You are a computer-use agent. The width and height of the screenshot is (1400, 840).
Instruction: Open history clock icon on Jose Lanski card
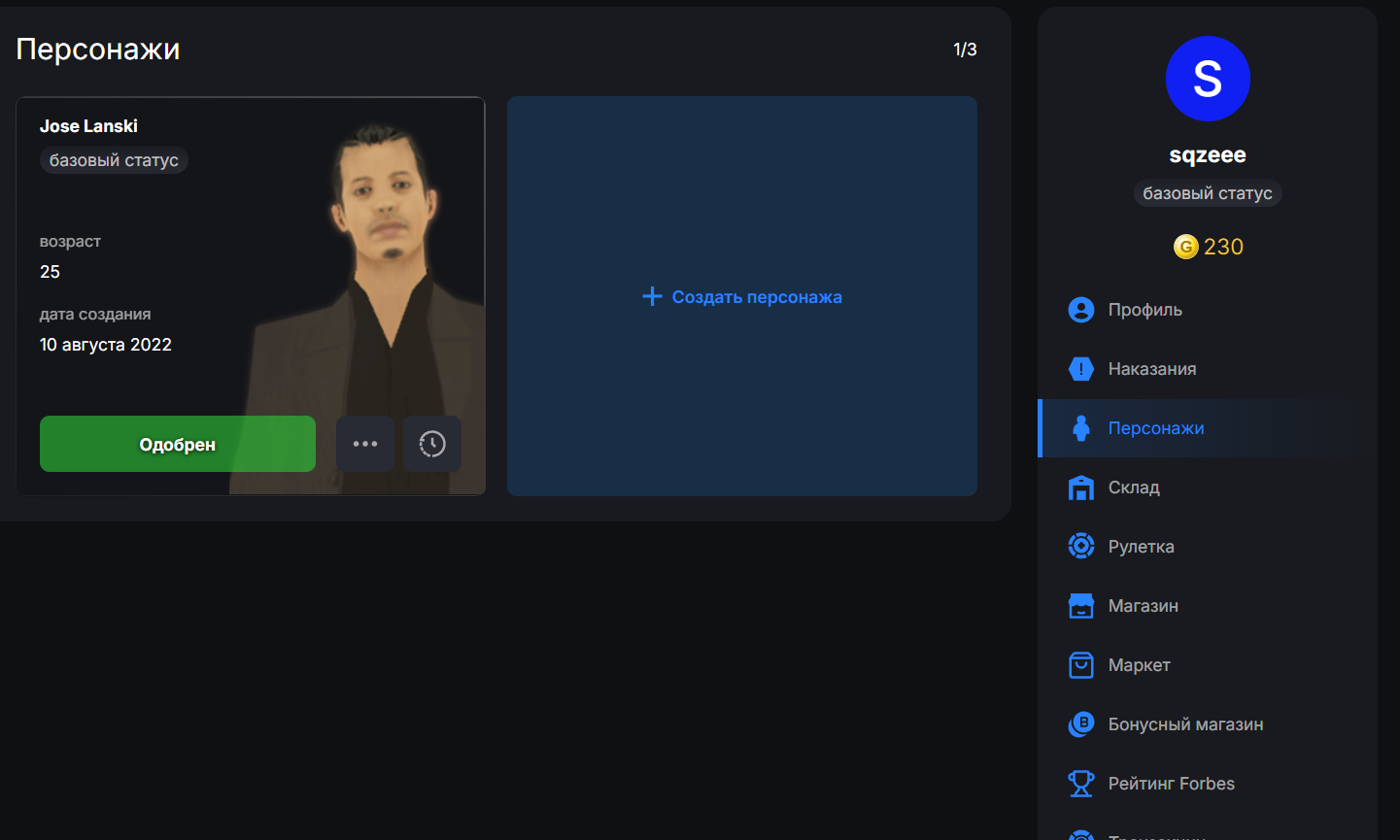432,444
